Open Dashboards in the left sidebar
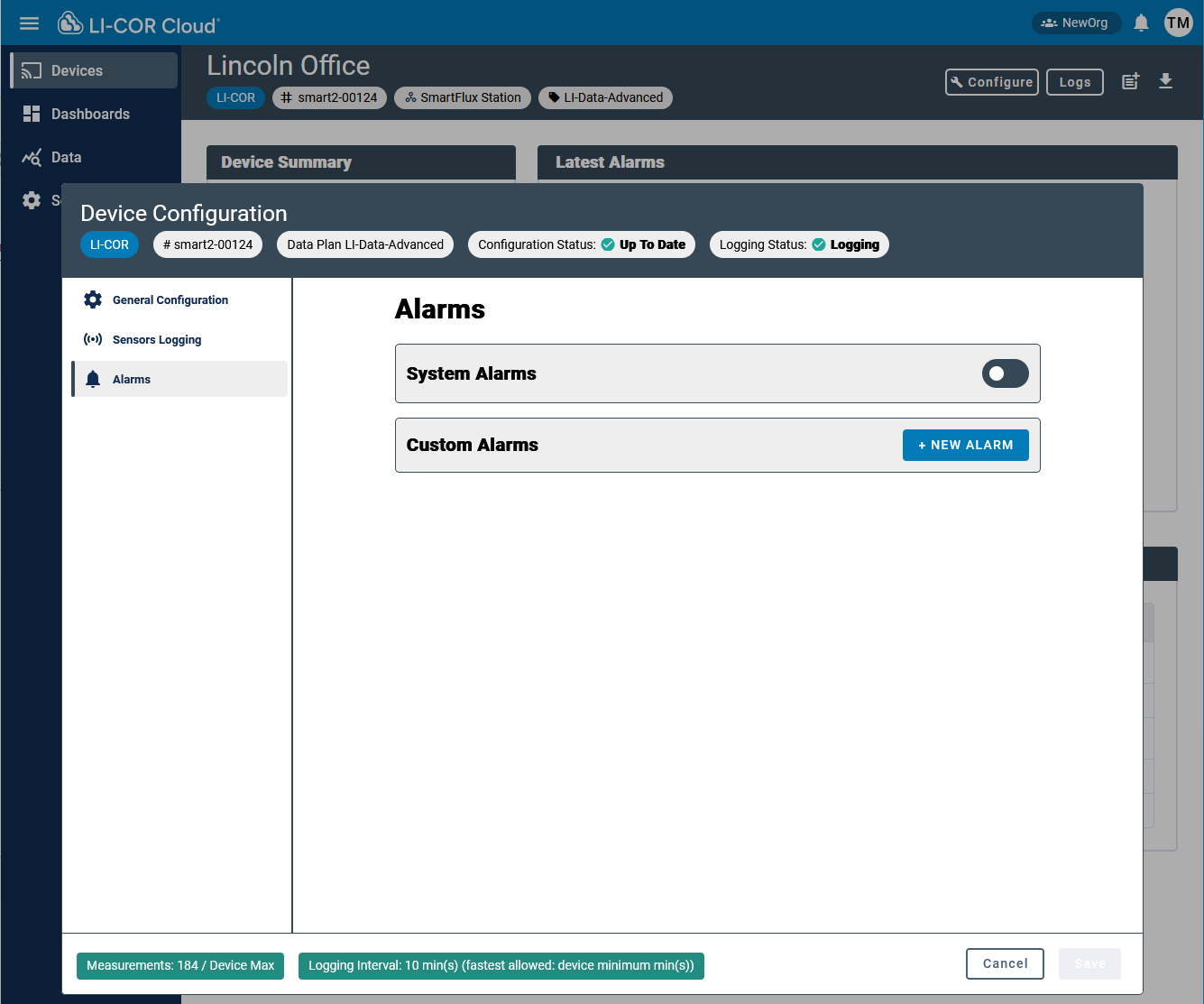The height and width of the screenshot is (1004, 1204). coord(94,114)
